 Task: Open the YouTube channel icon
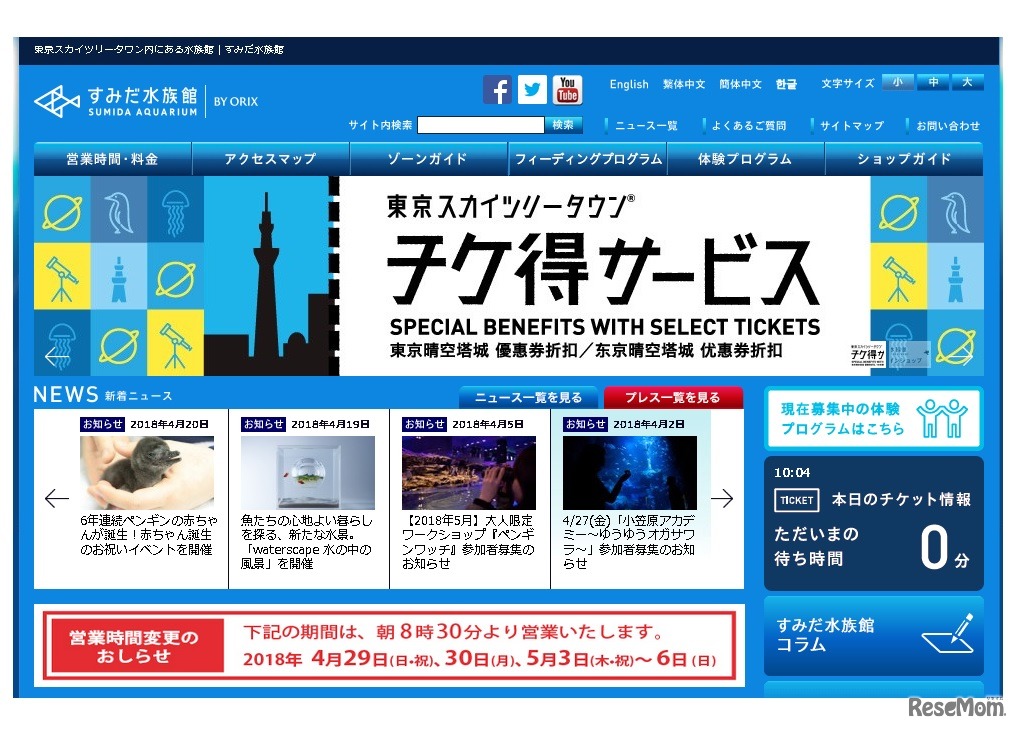click(567, 90)
